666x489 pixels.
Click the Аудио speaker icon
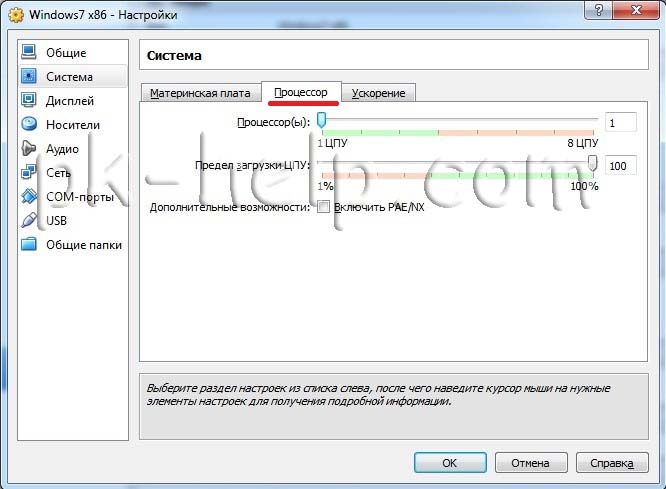[x=29, y=148]
